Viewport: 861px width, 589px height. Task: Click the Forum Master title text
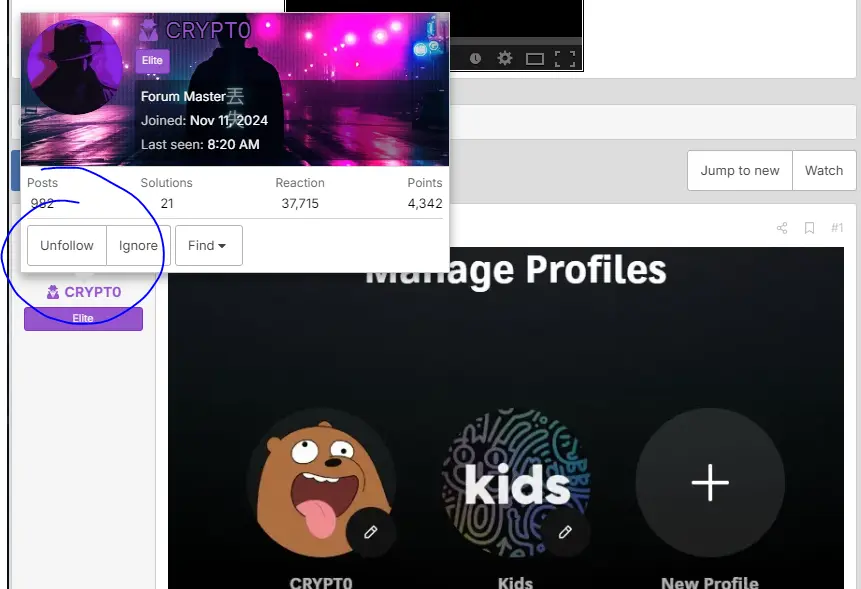tap(183, 97)
